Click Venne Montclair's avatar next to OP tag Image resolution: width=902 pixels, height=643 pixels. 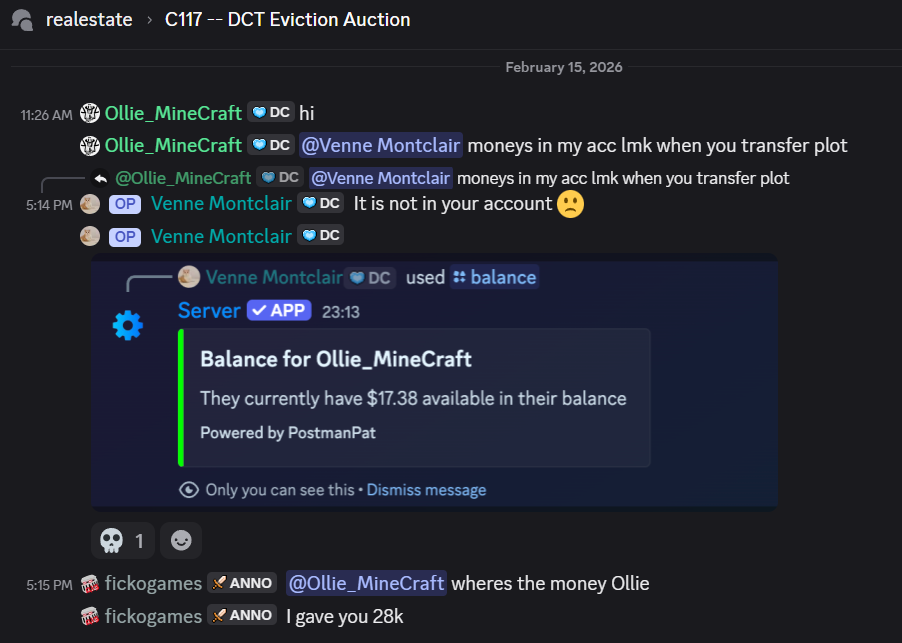tap(90, 204)
